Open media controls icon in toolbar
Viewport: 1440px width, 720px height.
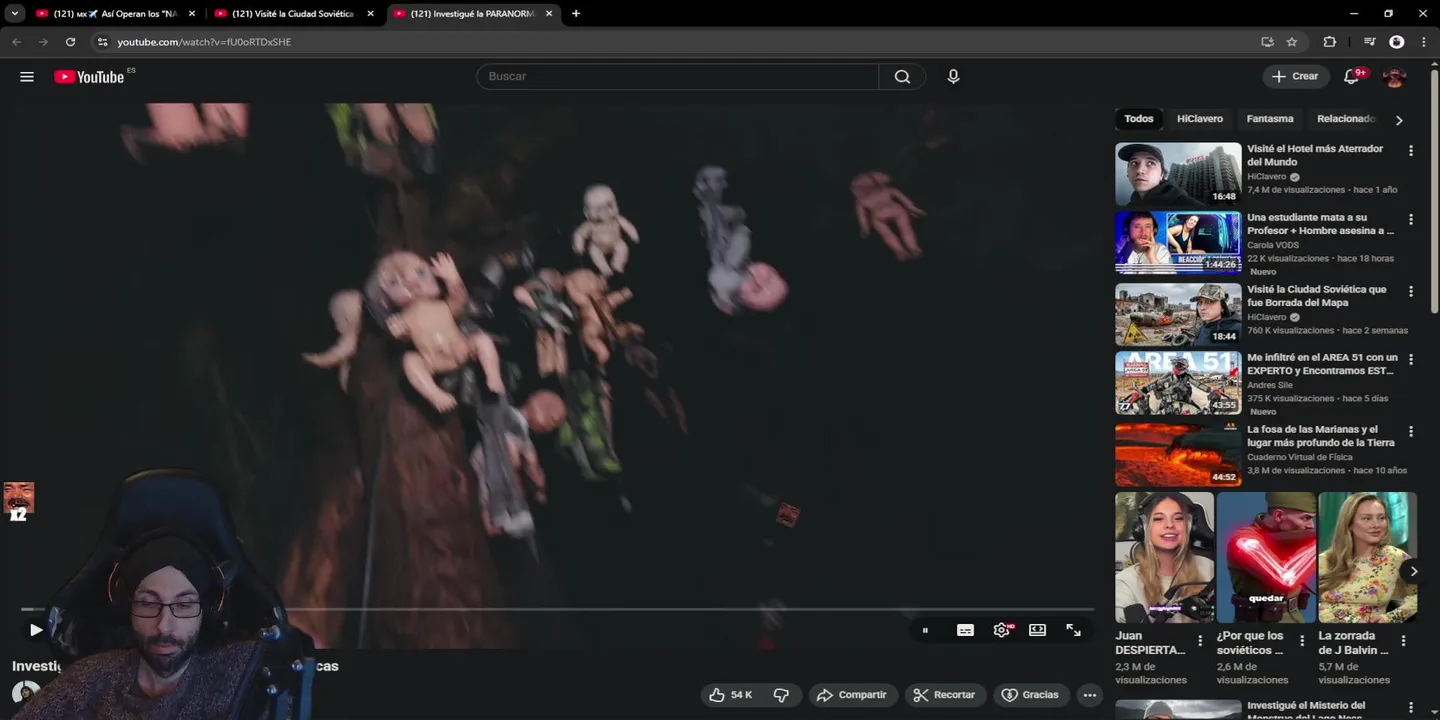coord(1370,42)
